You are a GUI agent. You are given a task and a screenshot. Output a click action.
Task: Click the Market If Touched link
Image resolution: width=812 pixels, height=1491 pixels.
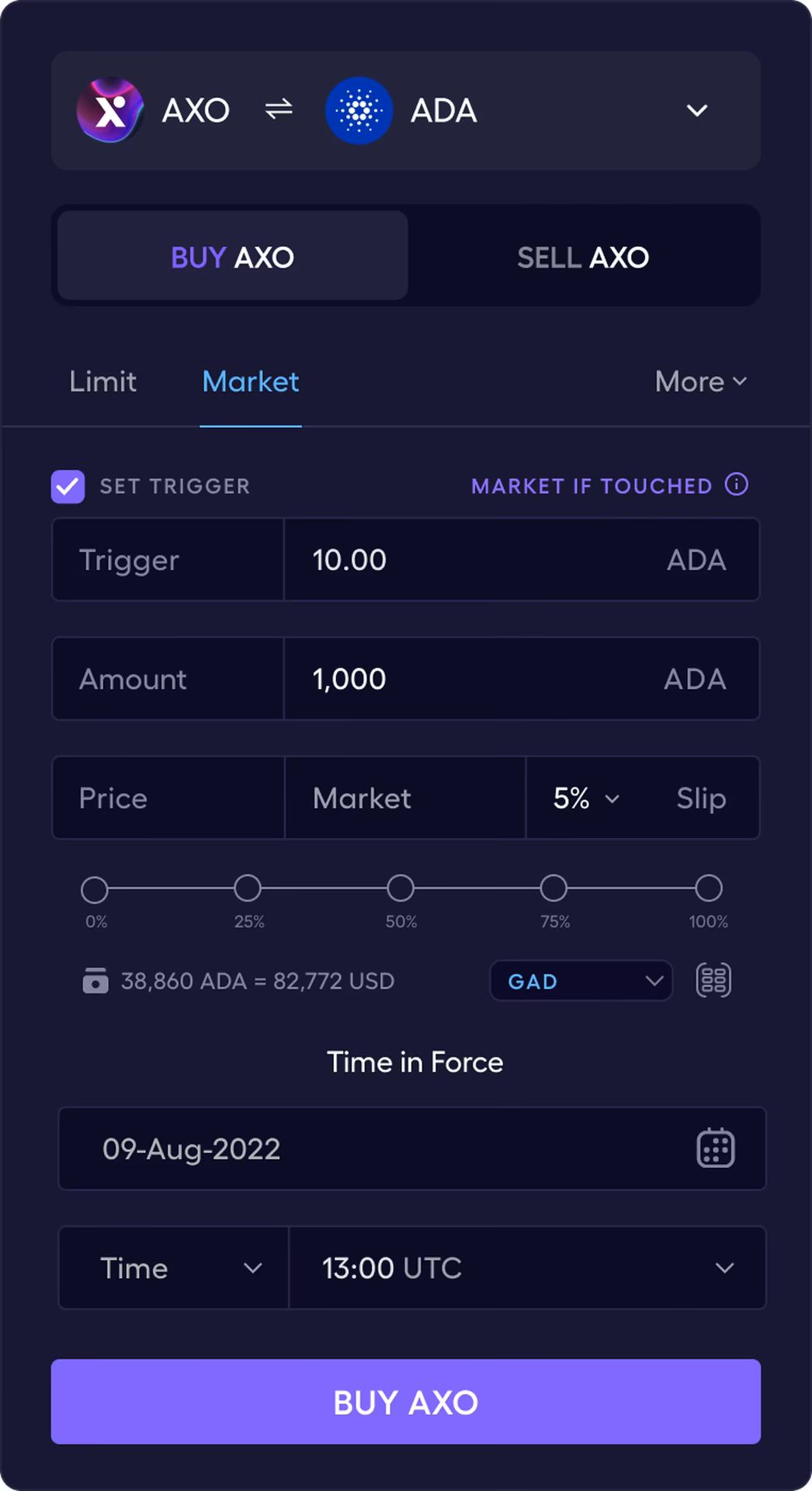point(592,486)
